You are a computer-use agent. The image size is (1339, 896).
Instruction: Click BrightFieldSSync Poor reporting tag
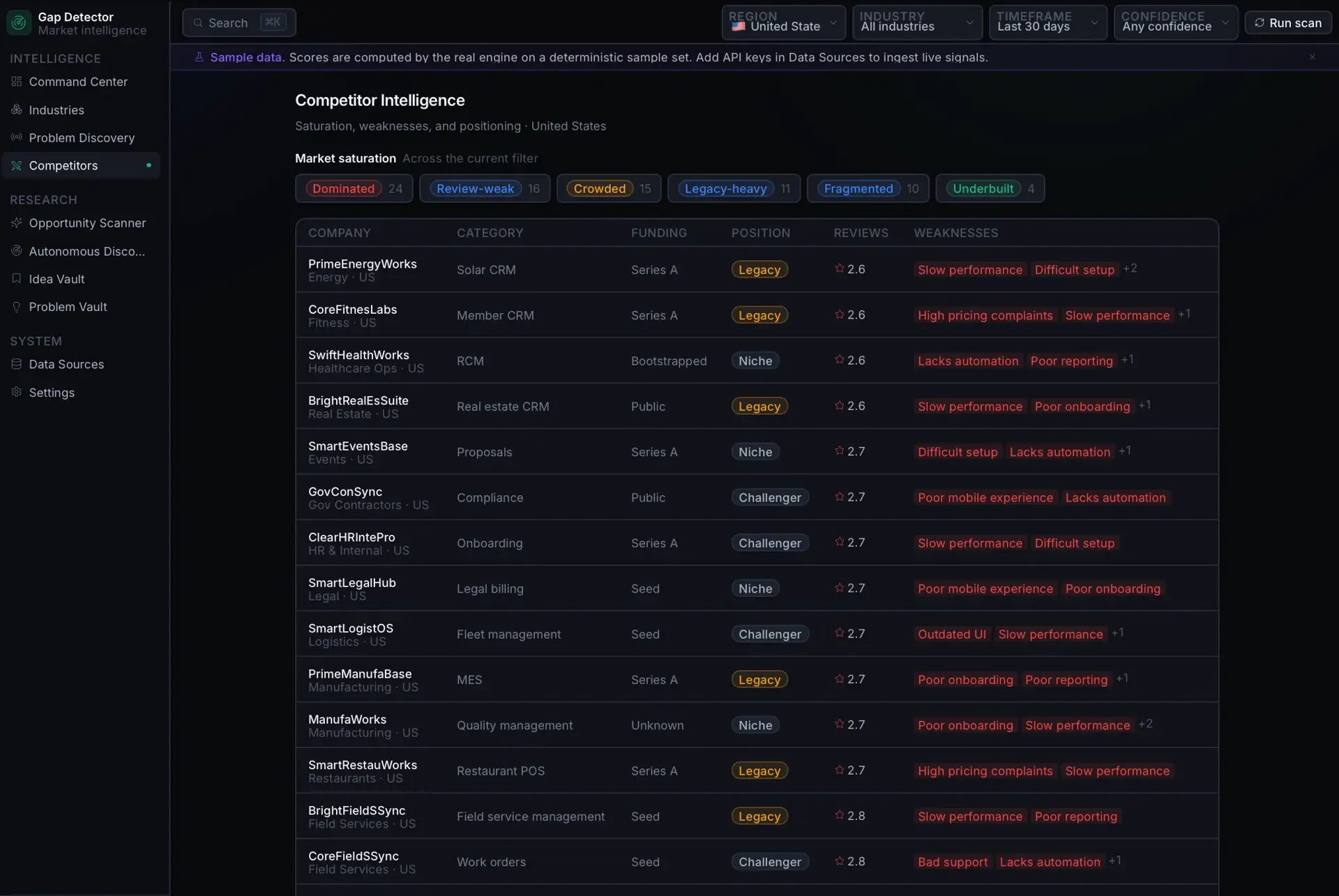1076,817
